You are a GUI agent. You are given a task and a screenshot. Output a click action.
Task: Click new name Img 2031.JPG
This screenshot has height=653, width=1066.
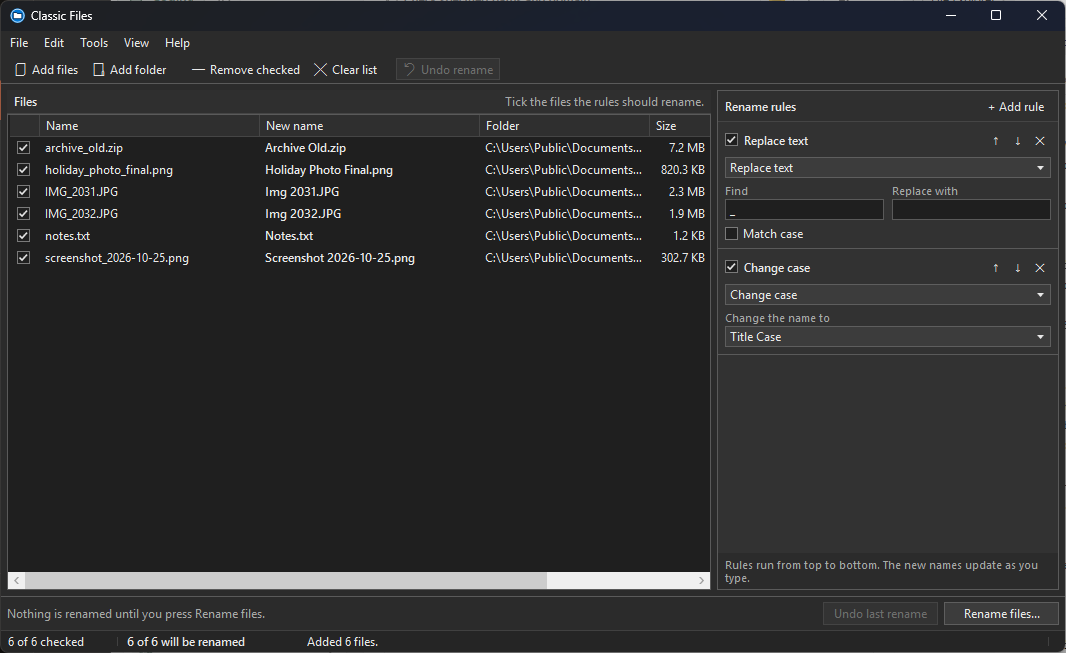click(302, 192)
